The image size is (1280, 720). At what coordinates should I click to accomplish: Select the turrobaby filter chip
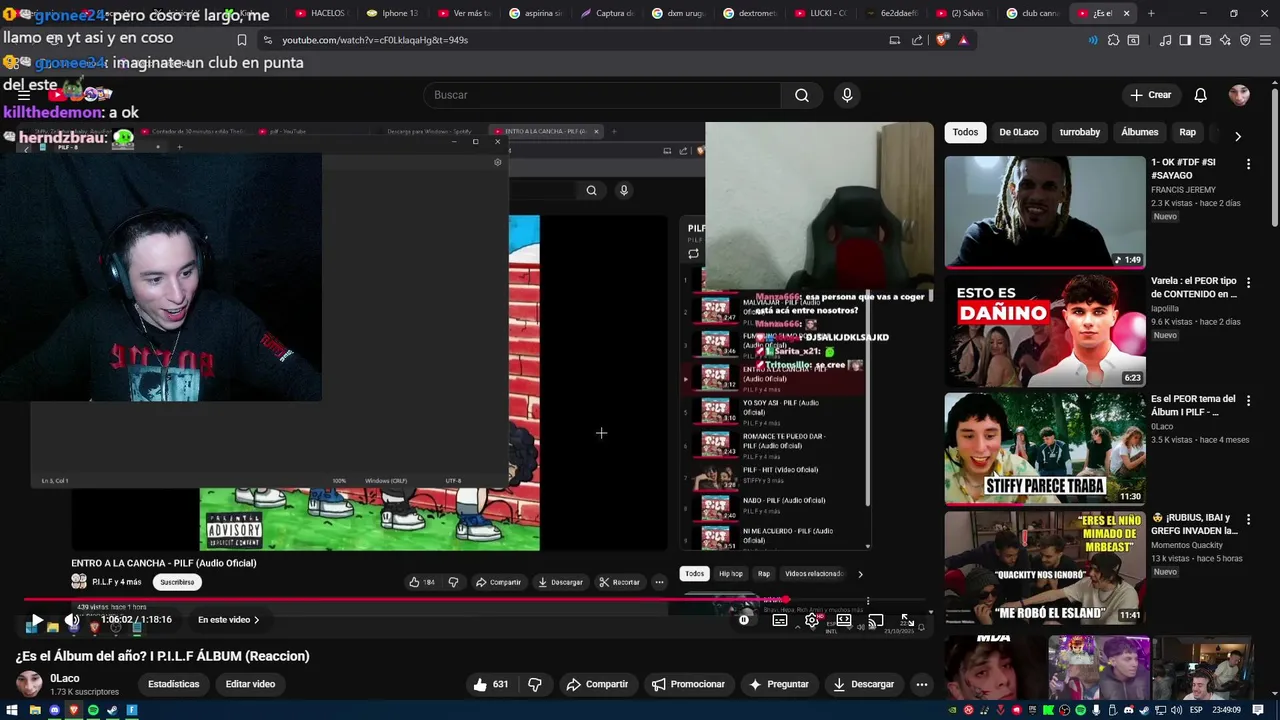pos(1080,132)
